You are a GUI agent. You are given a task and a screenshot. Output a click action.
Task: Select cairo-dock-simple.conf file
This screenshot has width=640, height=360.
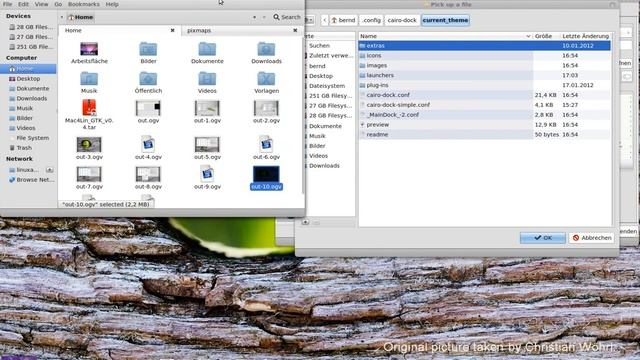point(484,105)
